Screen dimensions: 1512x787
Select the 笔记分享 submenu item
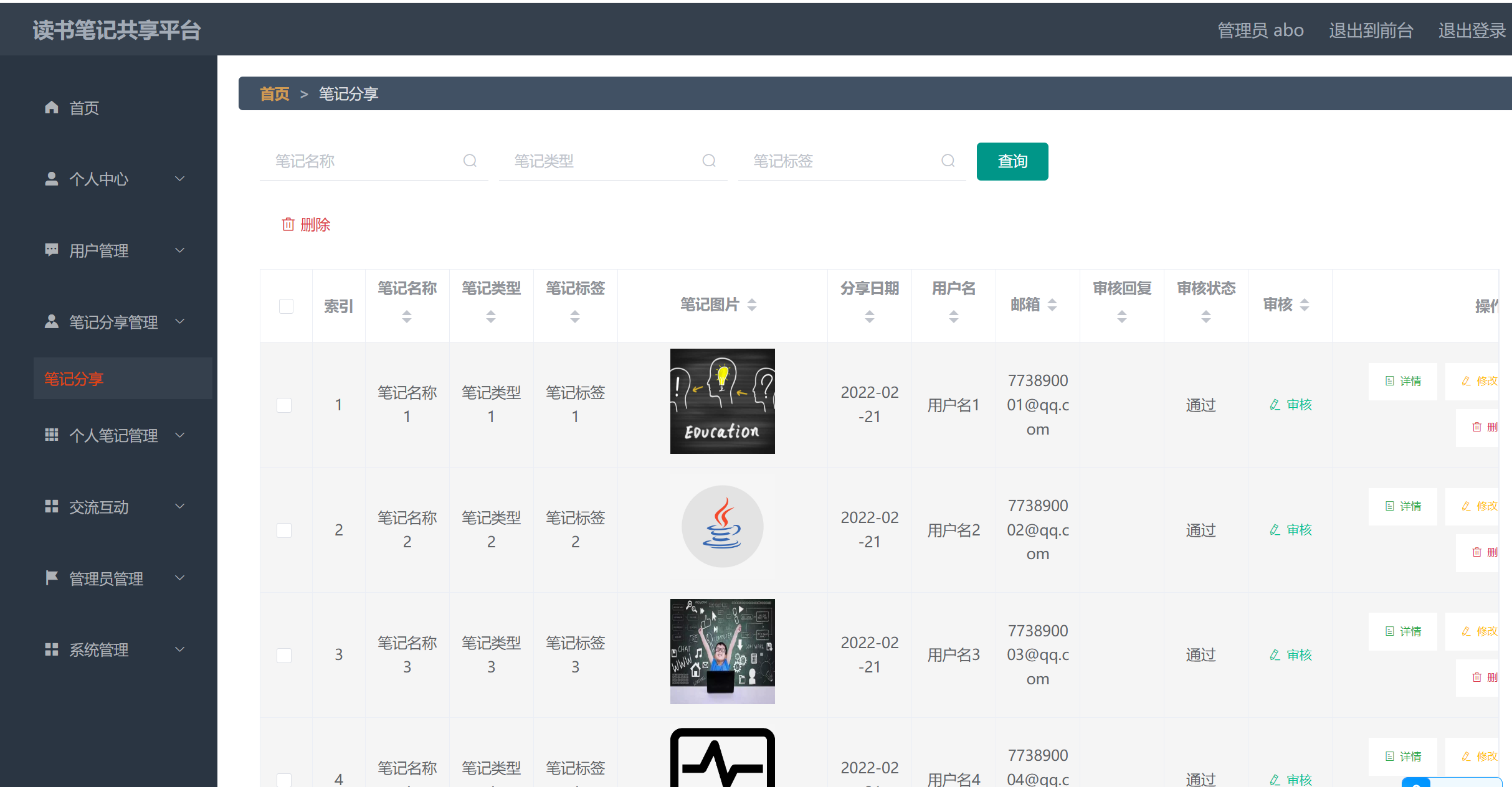coord(74,379)
